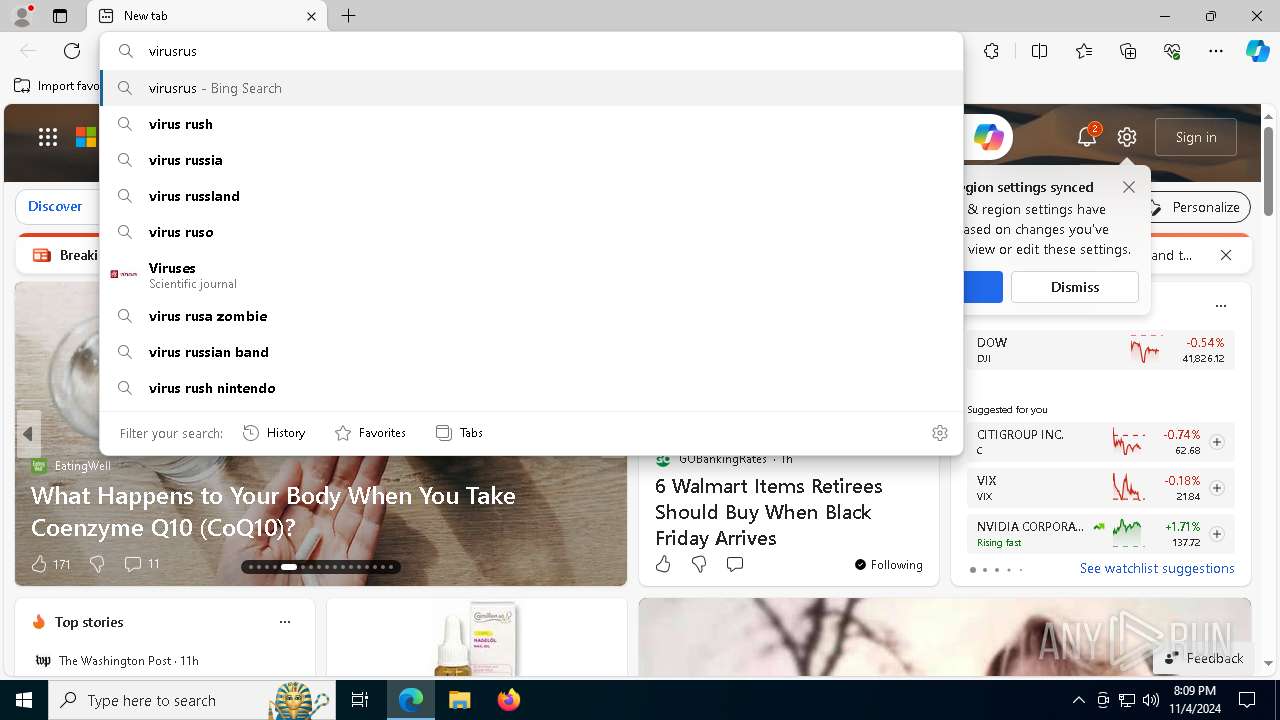
Task: Open Browser essentials heart icon
Action: point(1172,51)
